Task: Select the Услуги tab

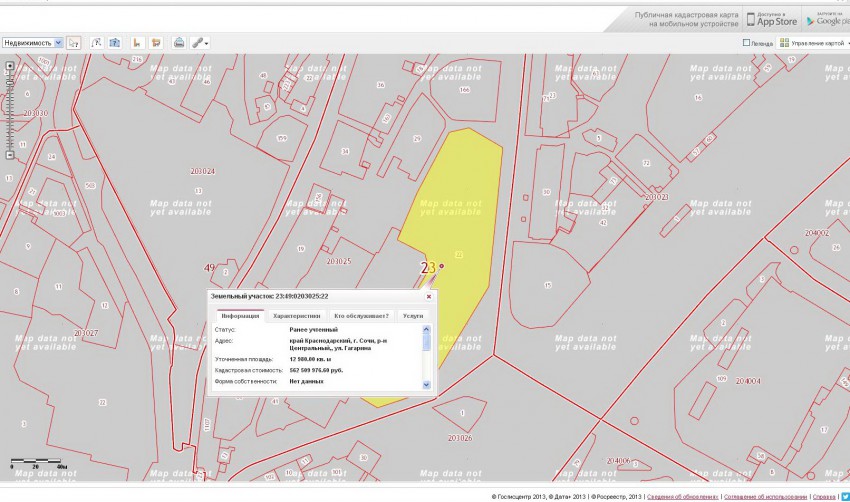Action: click(x=412, y=316)
